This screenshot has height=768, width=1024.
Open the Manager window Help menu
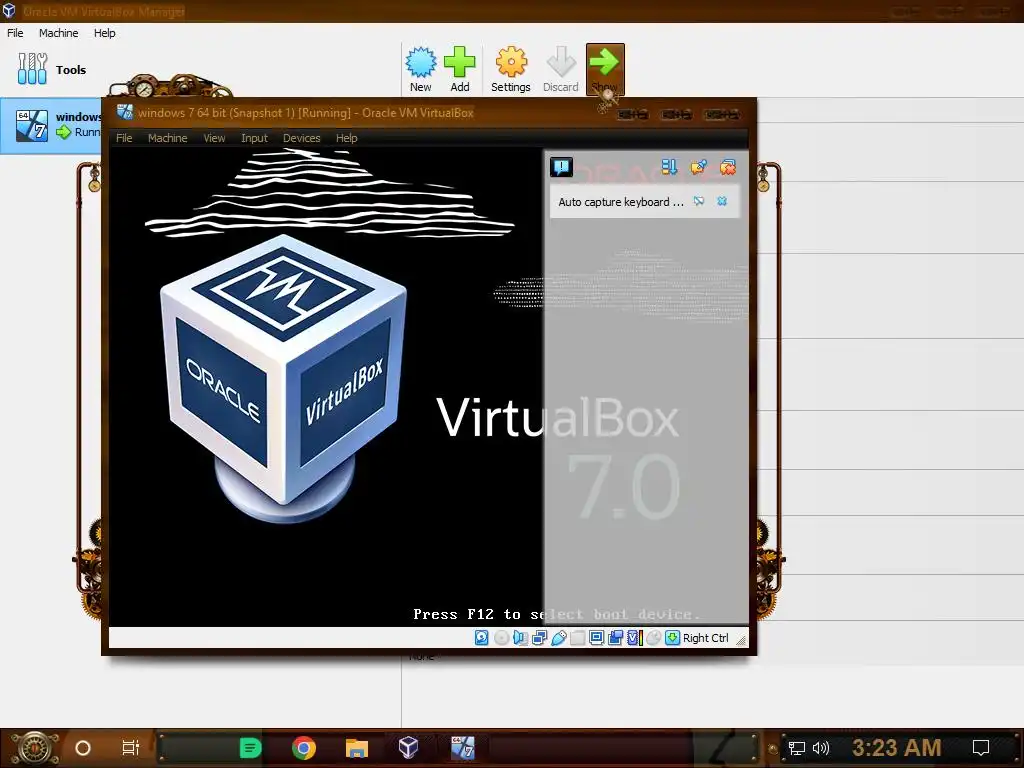104,33
